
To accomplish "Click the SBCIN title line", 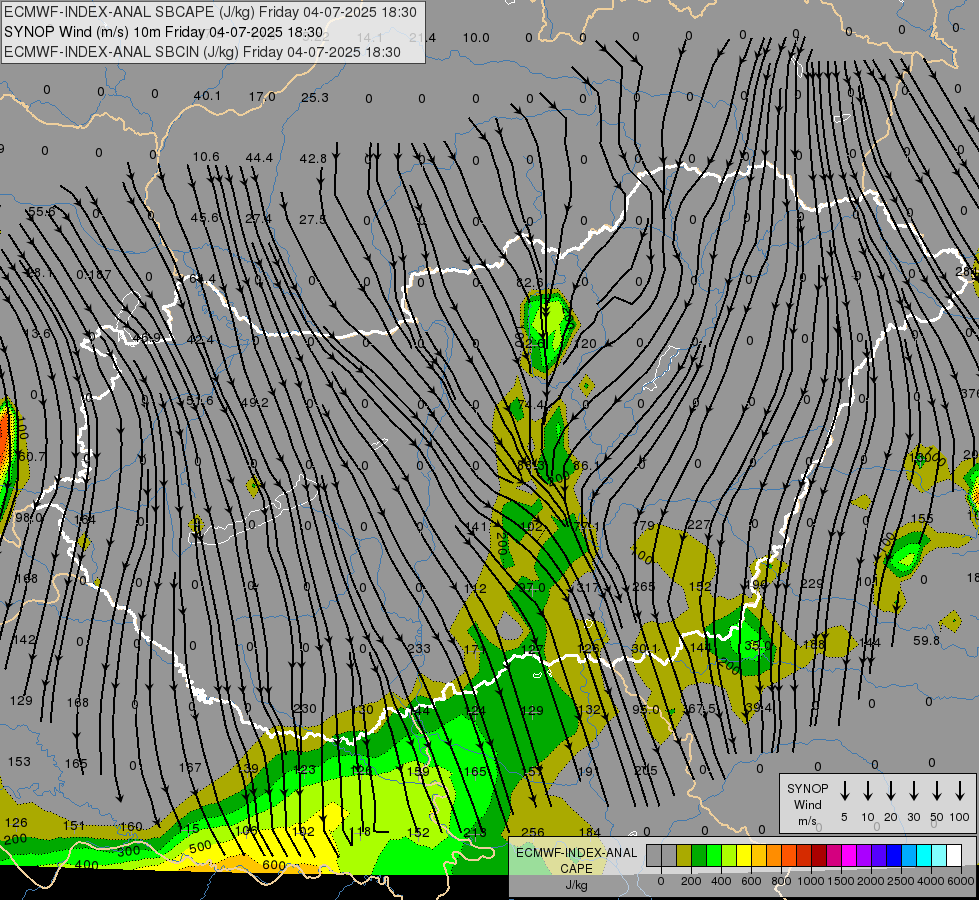I will pos(202,52).
